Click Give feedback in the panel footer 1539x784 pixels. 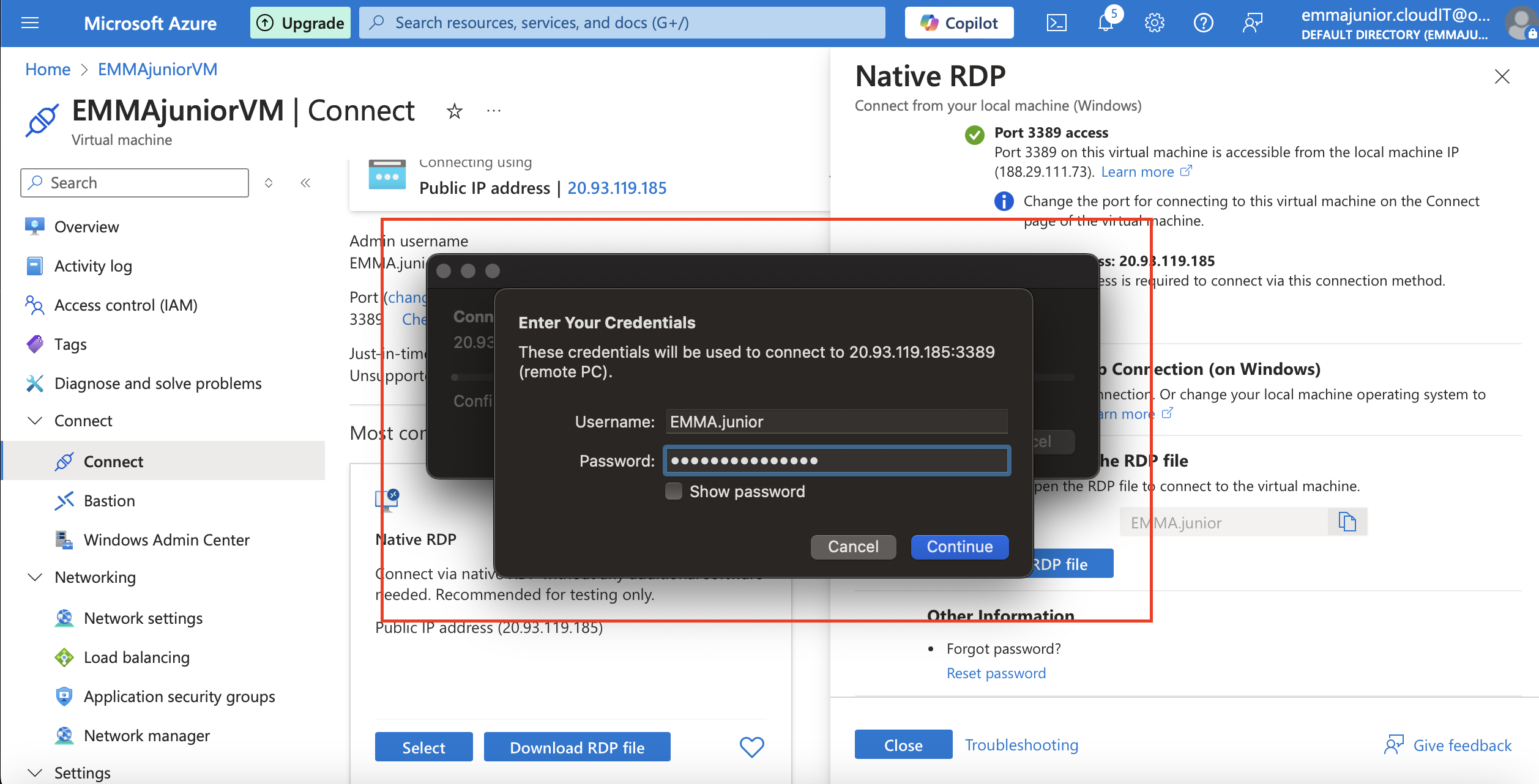tap(1448, 745)
